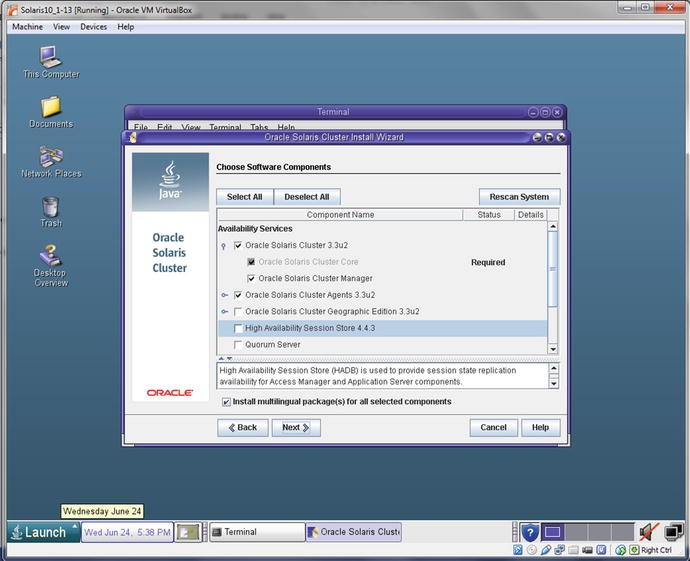Click VirtualBox USB devices status icon
Image resolution: width=690 pixels, height=561 pixels.
tap(546, 550)
